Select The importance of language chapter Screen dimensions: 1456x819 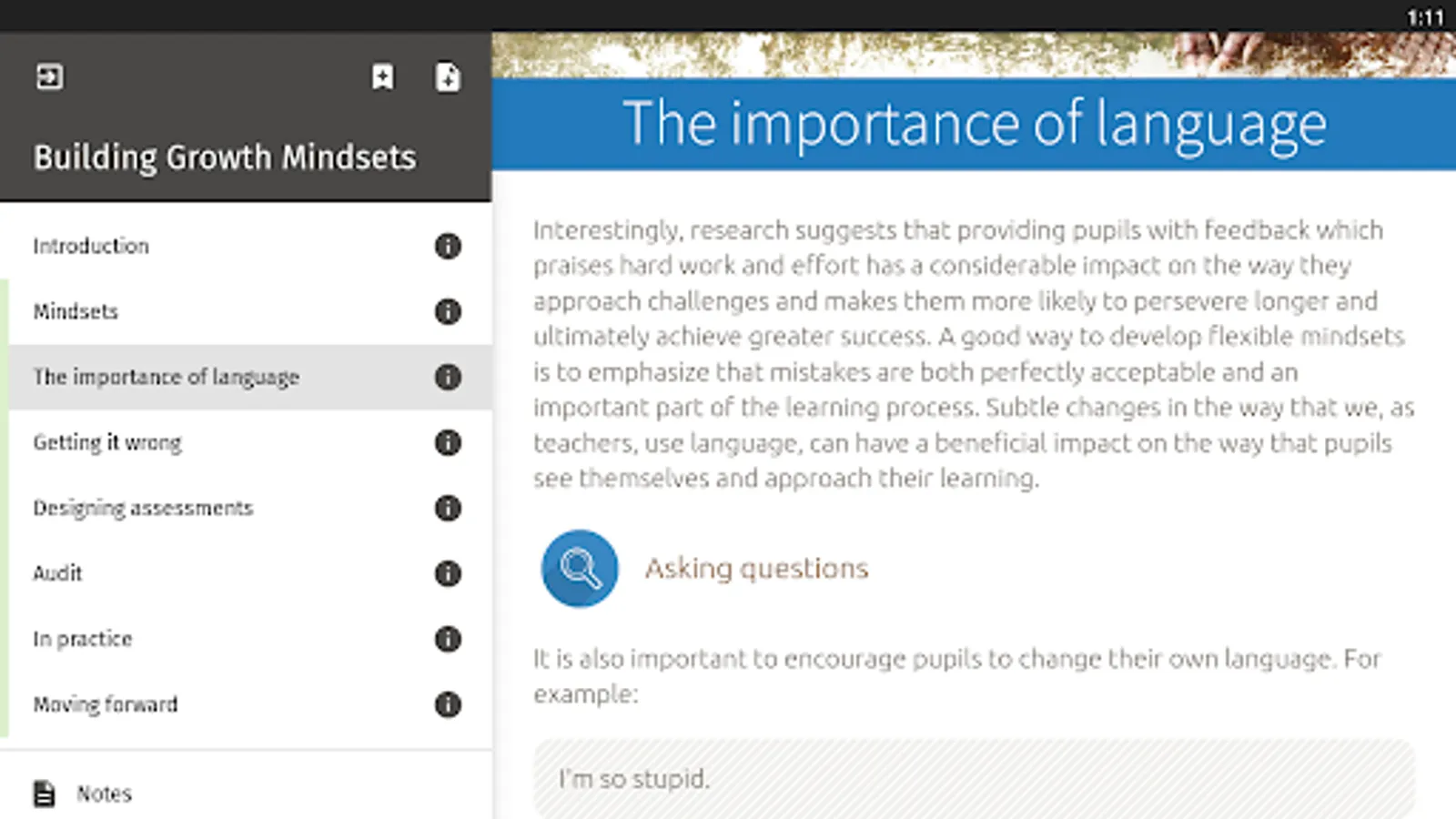click(167, 377)
